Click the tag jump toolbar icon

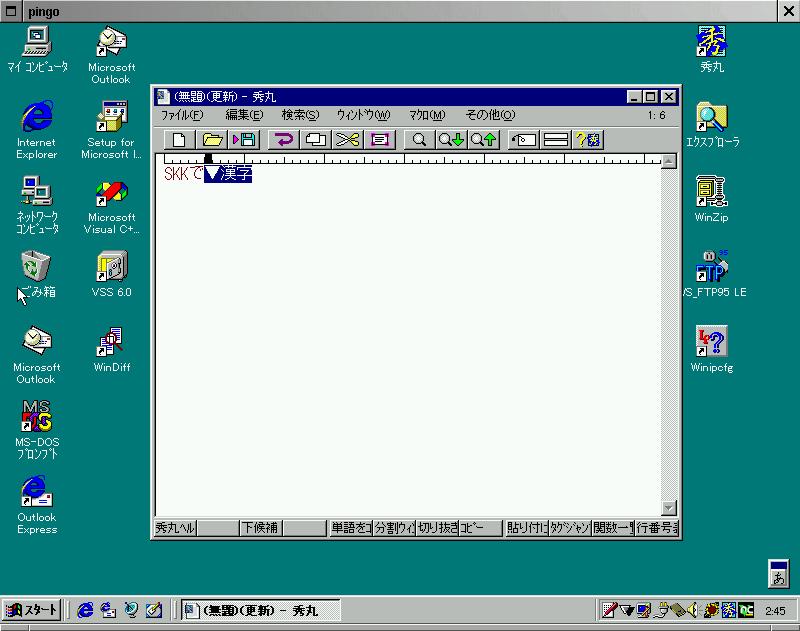click(524, 139)
